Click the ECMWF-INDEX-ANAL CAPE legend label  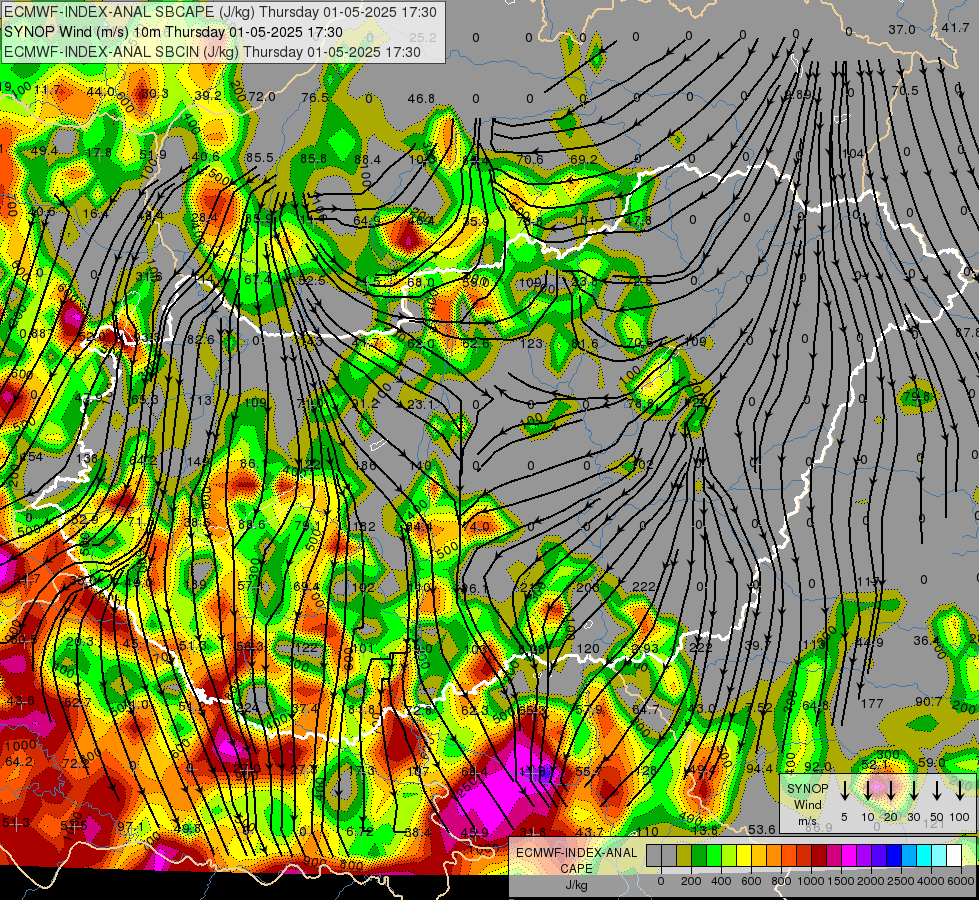576,860
